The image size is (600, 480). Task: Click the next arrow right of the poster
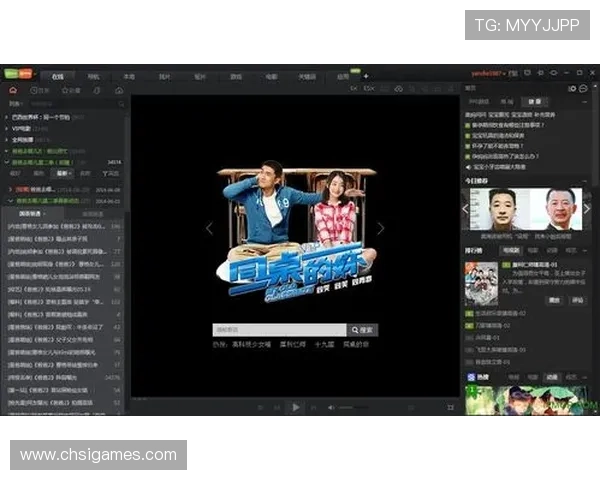coord(380,228)
